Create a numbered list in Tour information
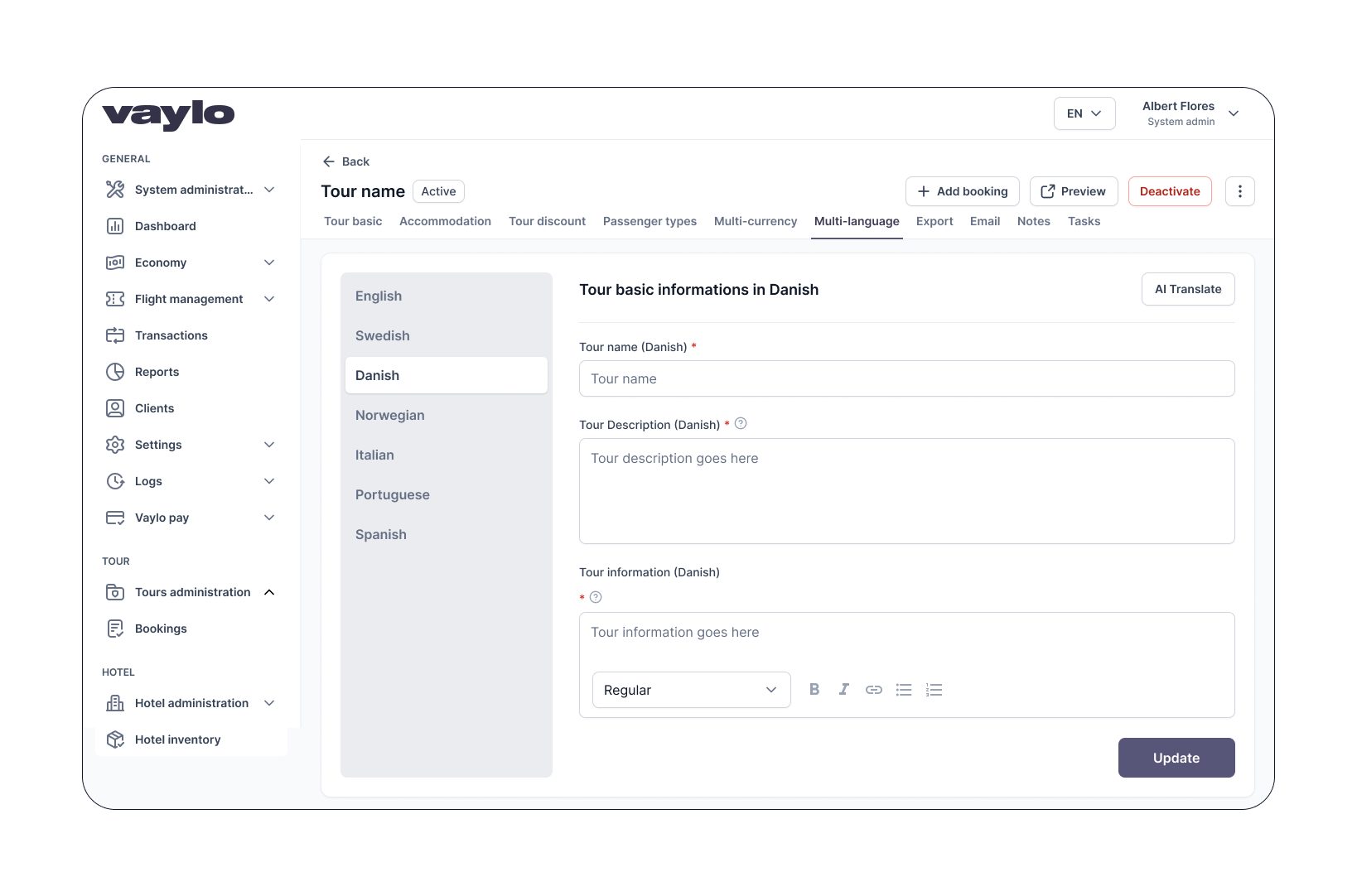Viewport: 1357px width, 896px height. [x=934, y=689]
